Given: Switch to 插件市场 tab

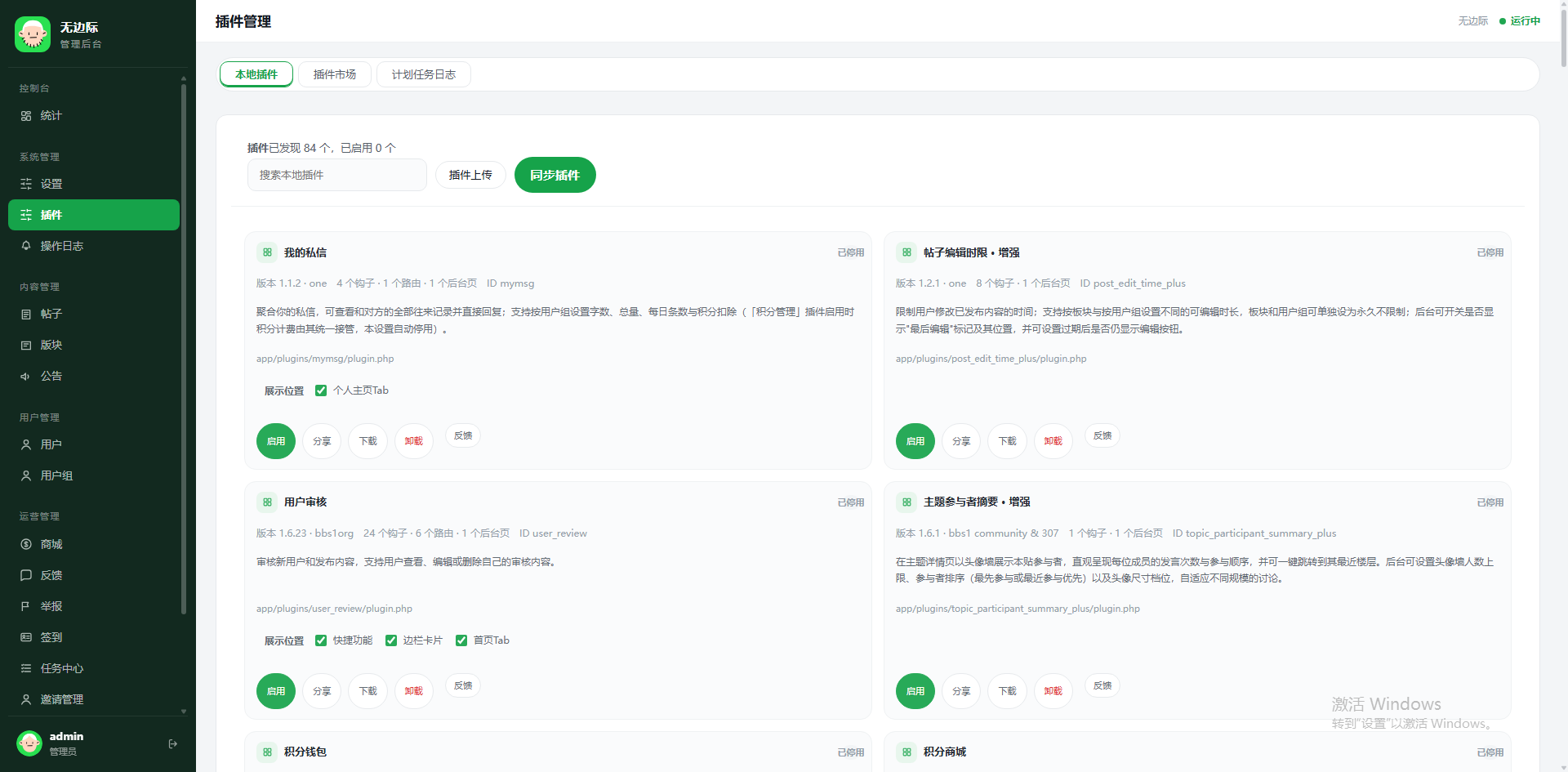Looking at the screenshot, I should 335,74.
